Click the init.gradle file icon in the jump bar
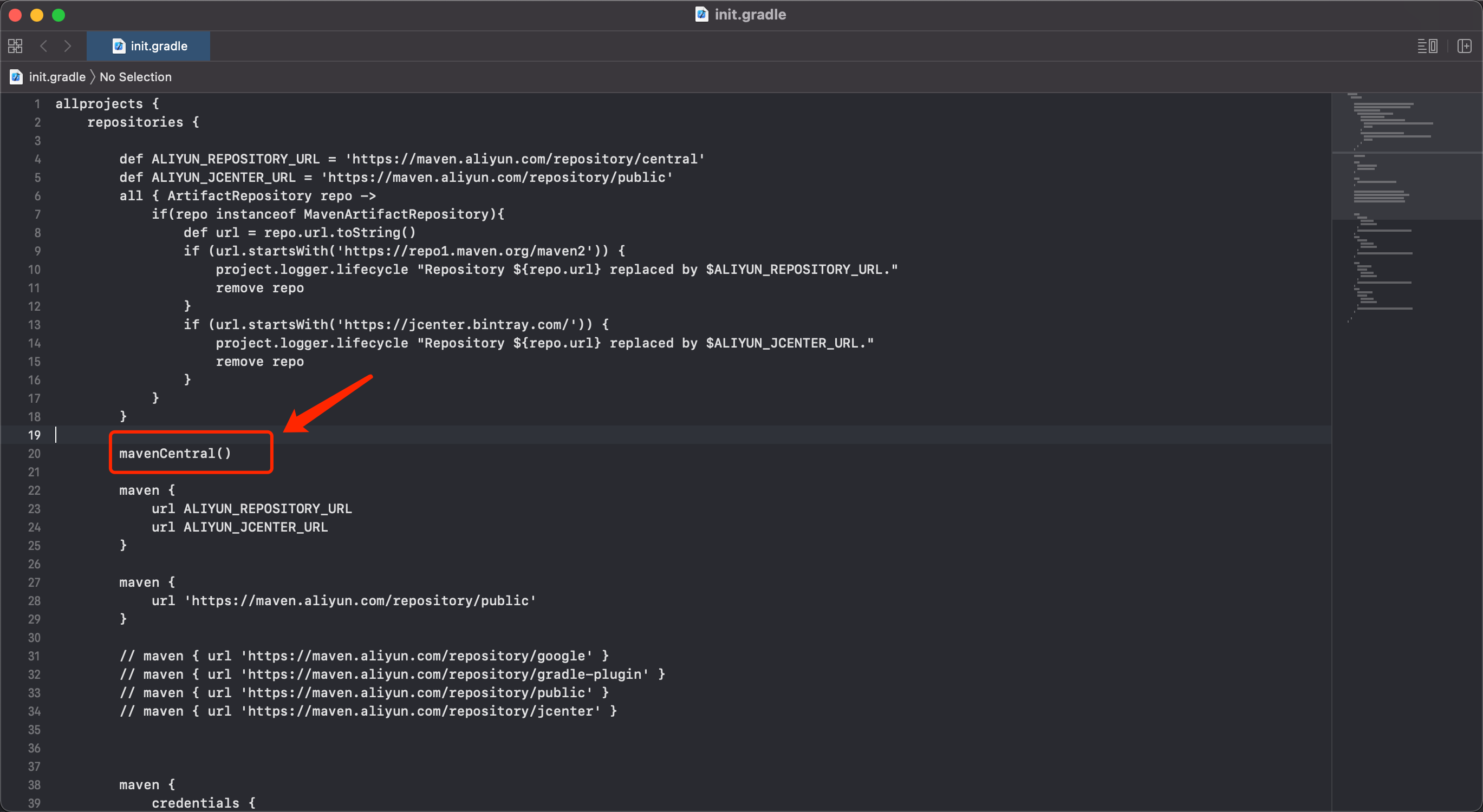1483x812 pixels. [x=16, y=76]
